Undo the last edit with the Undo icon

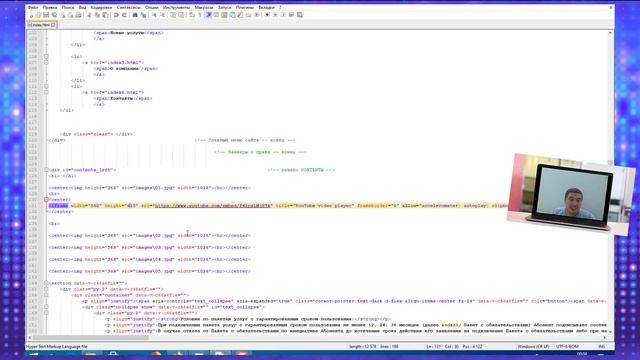click(x=116, y=15)
